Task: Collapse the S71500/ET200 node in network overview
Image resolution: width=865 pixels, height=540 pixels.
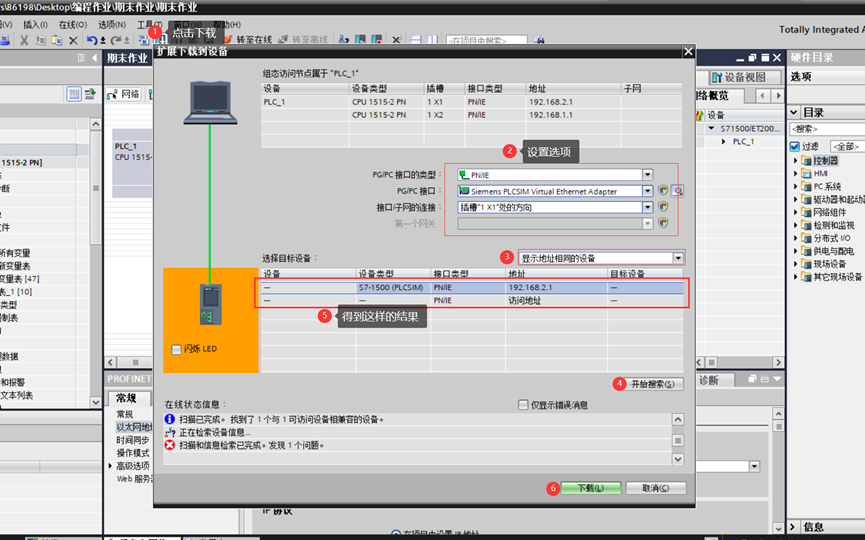Action: coord(711,129)
